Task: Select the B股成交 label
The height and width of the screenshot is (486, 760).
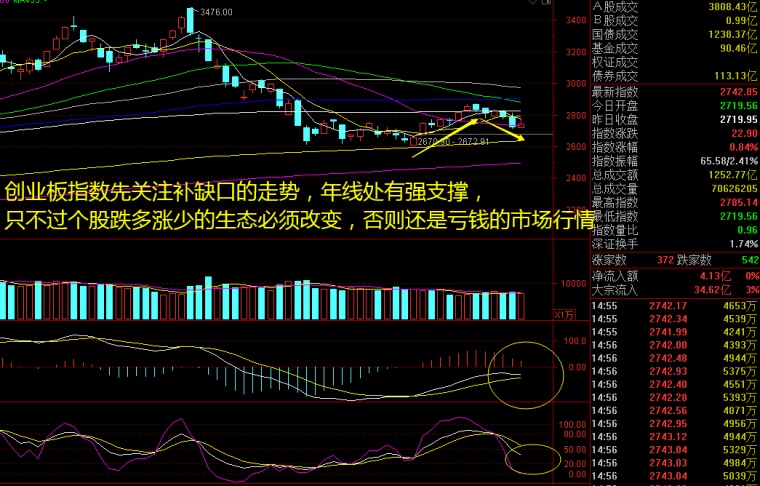Action: (x=615, y=20)
